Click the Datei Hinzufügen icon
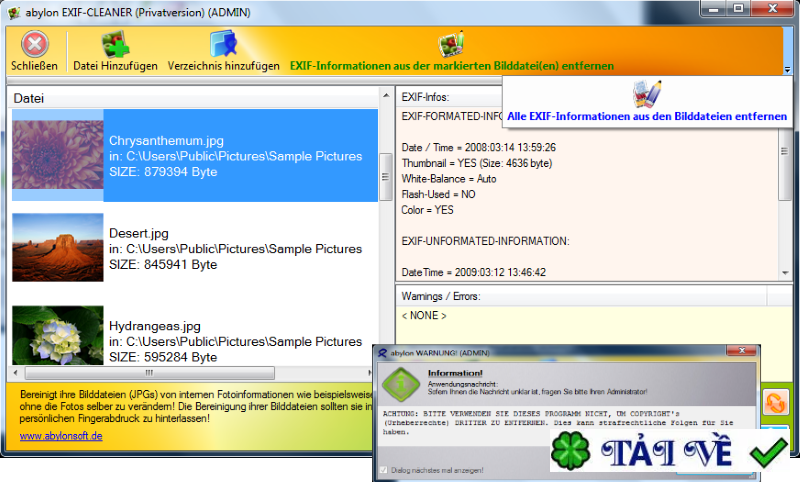 tap(115, 43)
